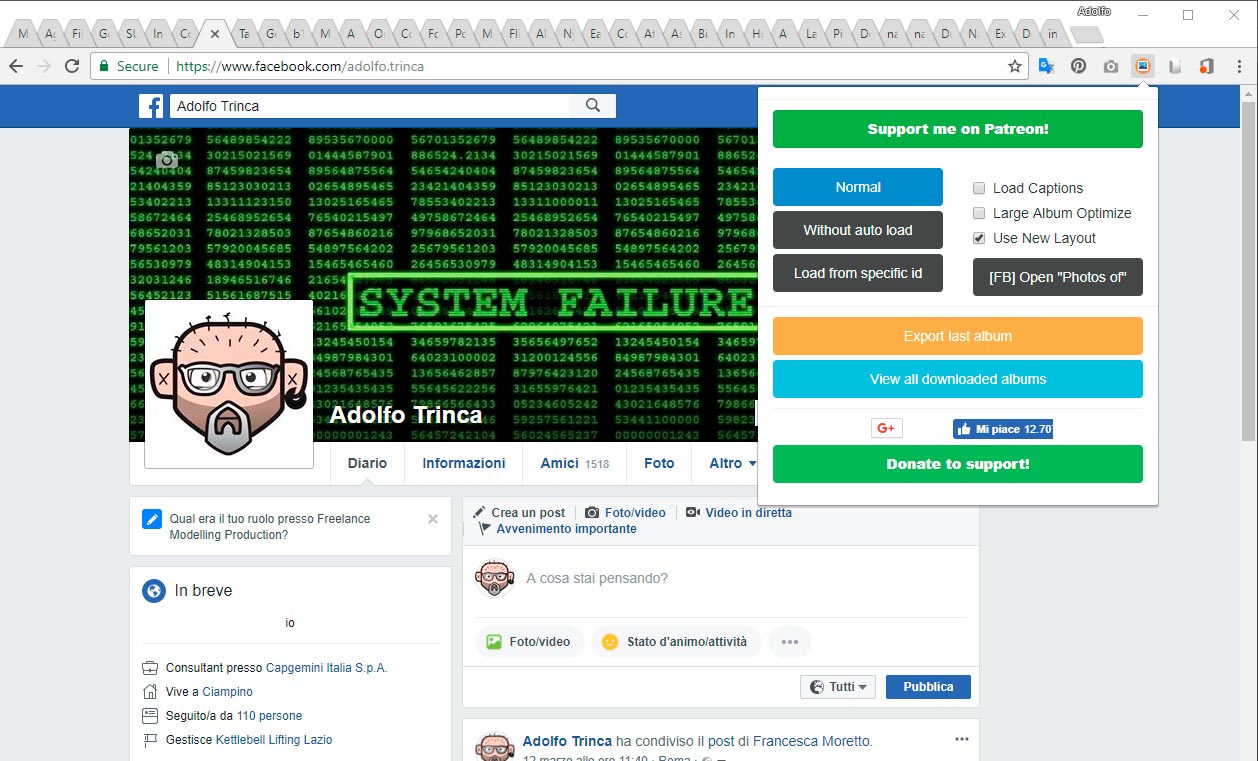Open the Ciampino location link

227,692
